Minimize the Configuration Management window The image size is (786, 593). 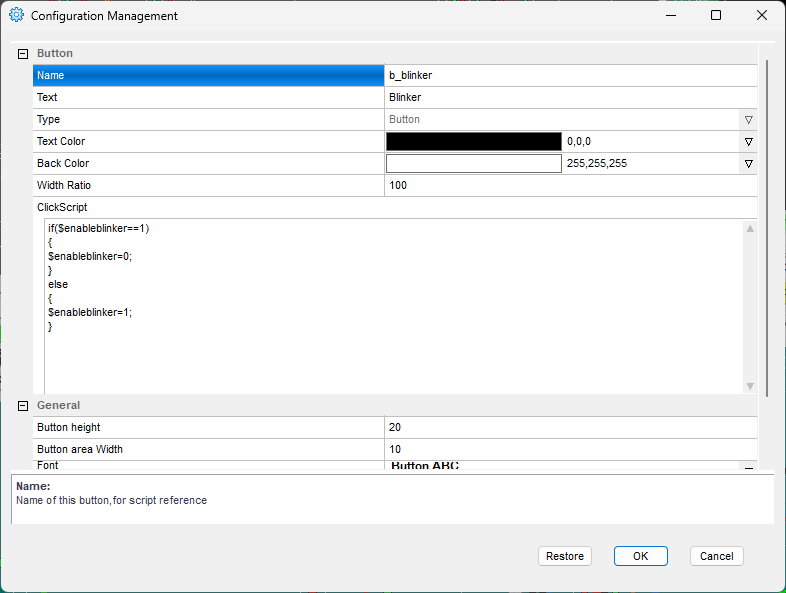671,16
